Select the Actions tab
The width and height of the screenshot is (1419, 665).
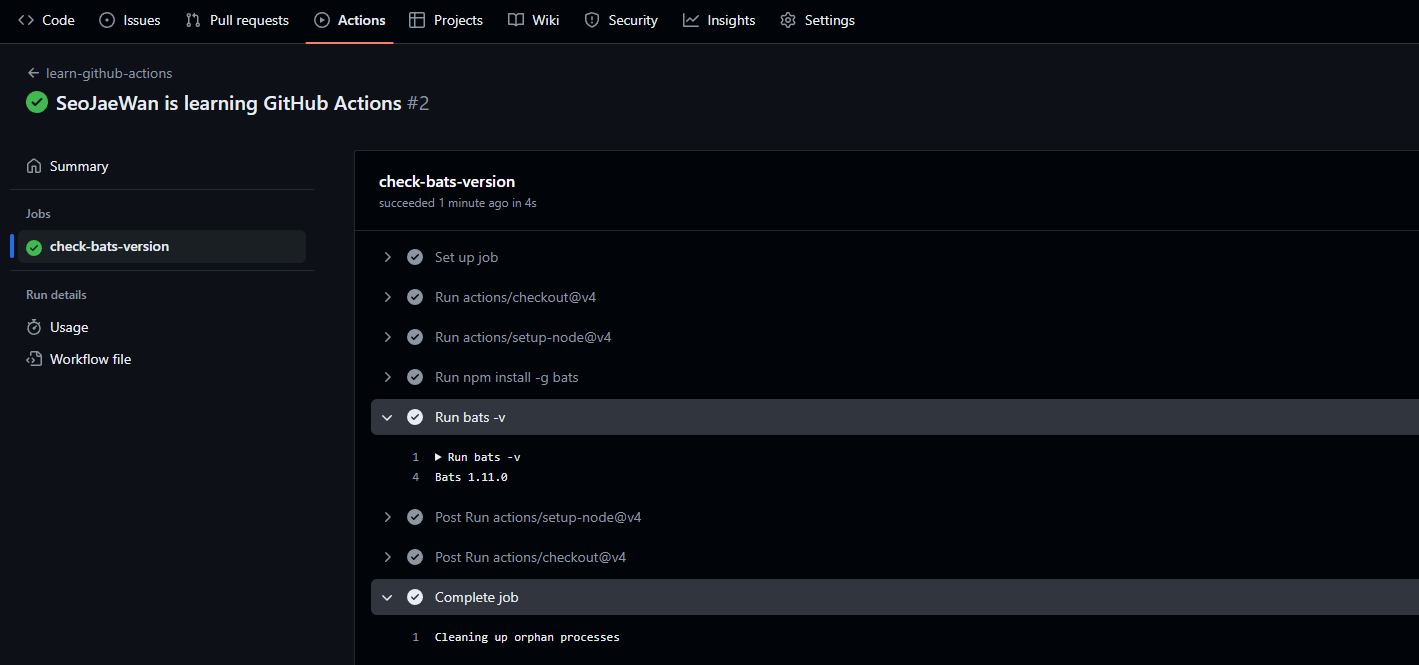(x=350, y=20)
